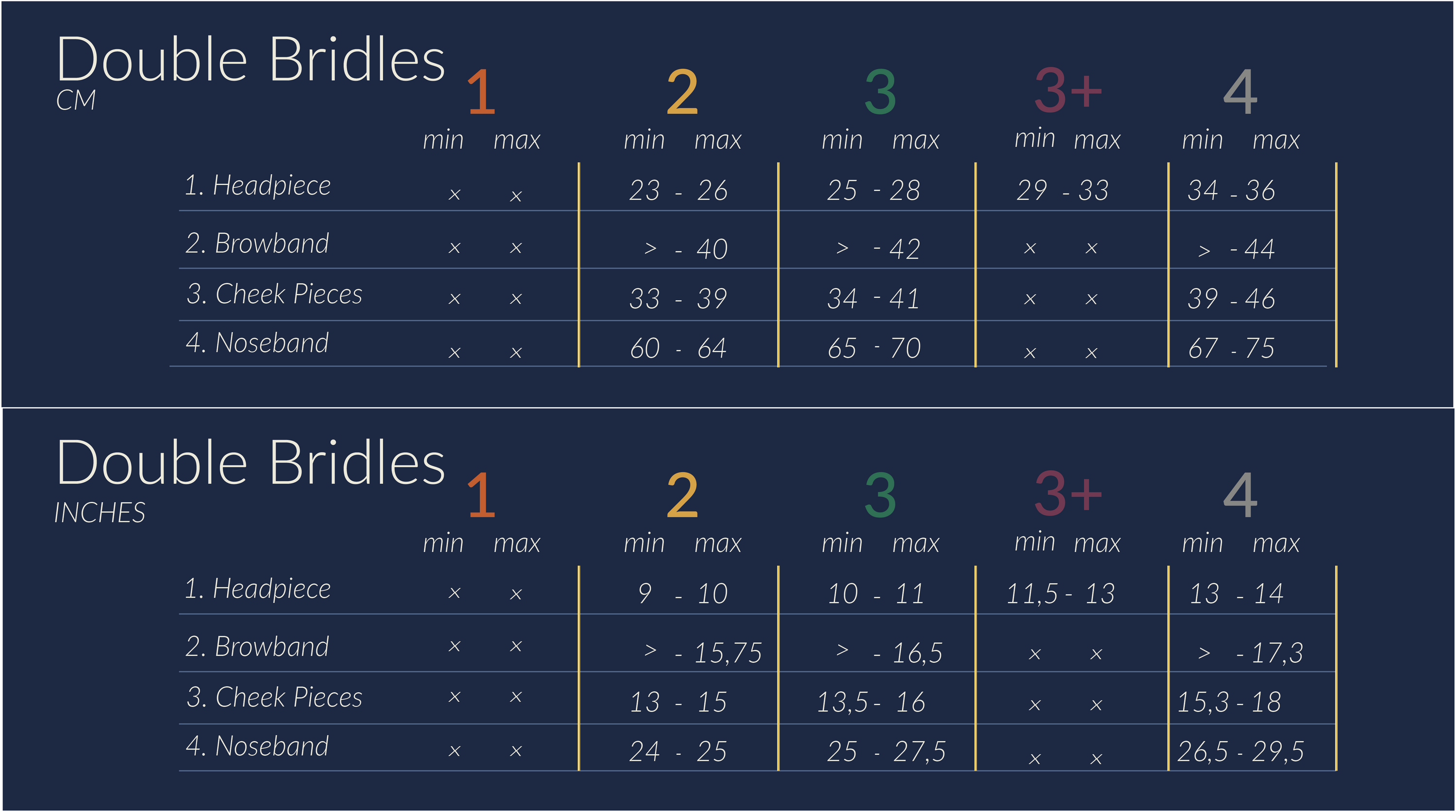Screen dimensions: 1456x812
Task: Click the "67 - 75" noseband value
Action: click(x=1231, y=348)
